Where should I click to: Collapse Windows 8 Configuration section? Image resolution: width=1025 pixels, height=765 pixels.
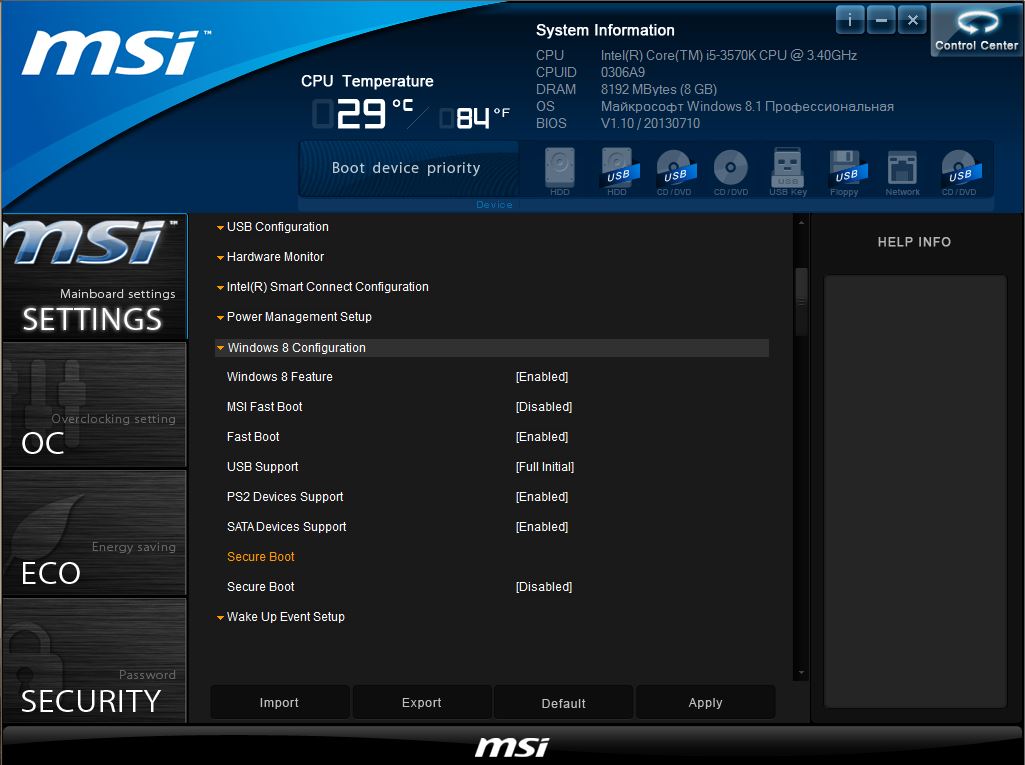(296, 348)
